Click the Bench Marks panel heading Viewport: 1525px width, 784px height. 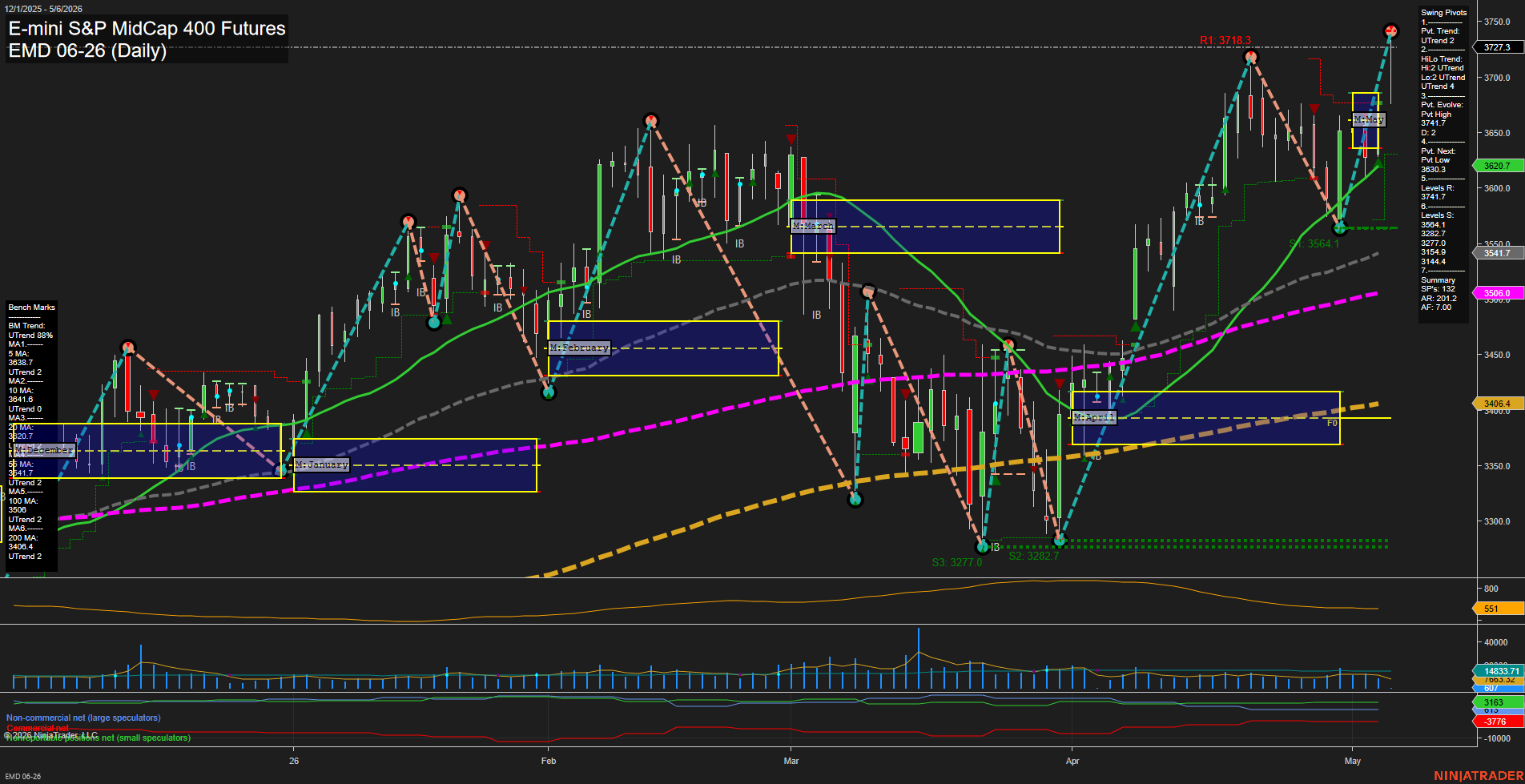[31, 308]
